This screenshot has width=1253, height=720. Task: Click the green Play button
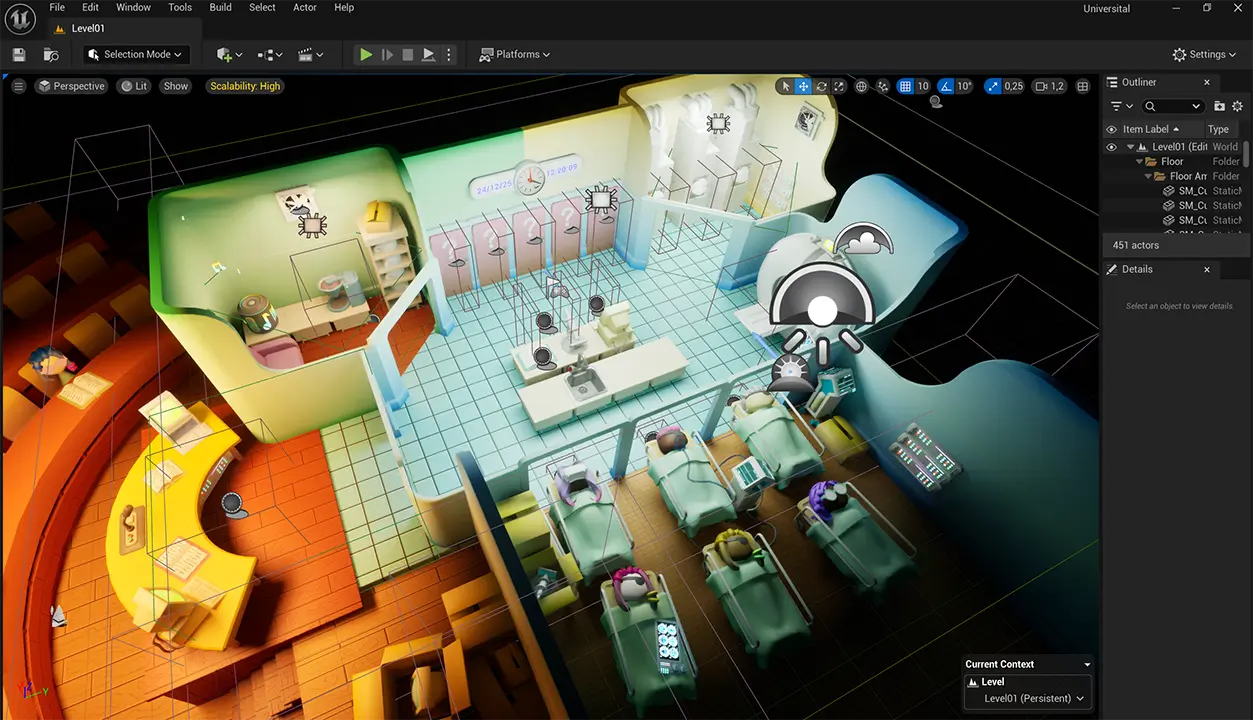tap(366, 55)
